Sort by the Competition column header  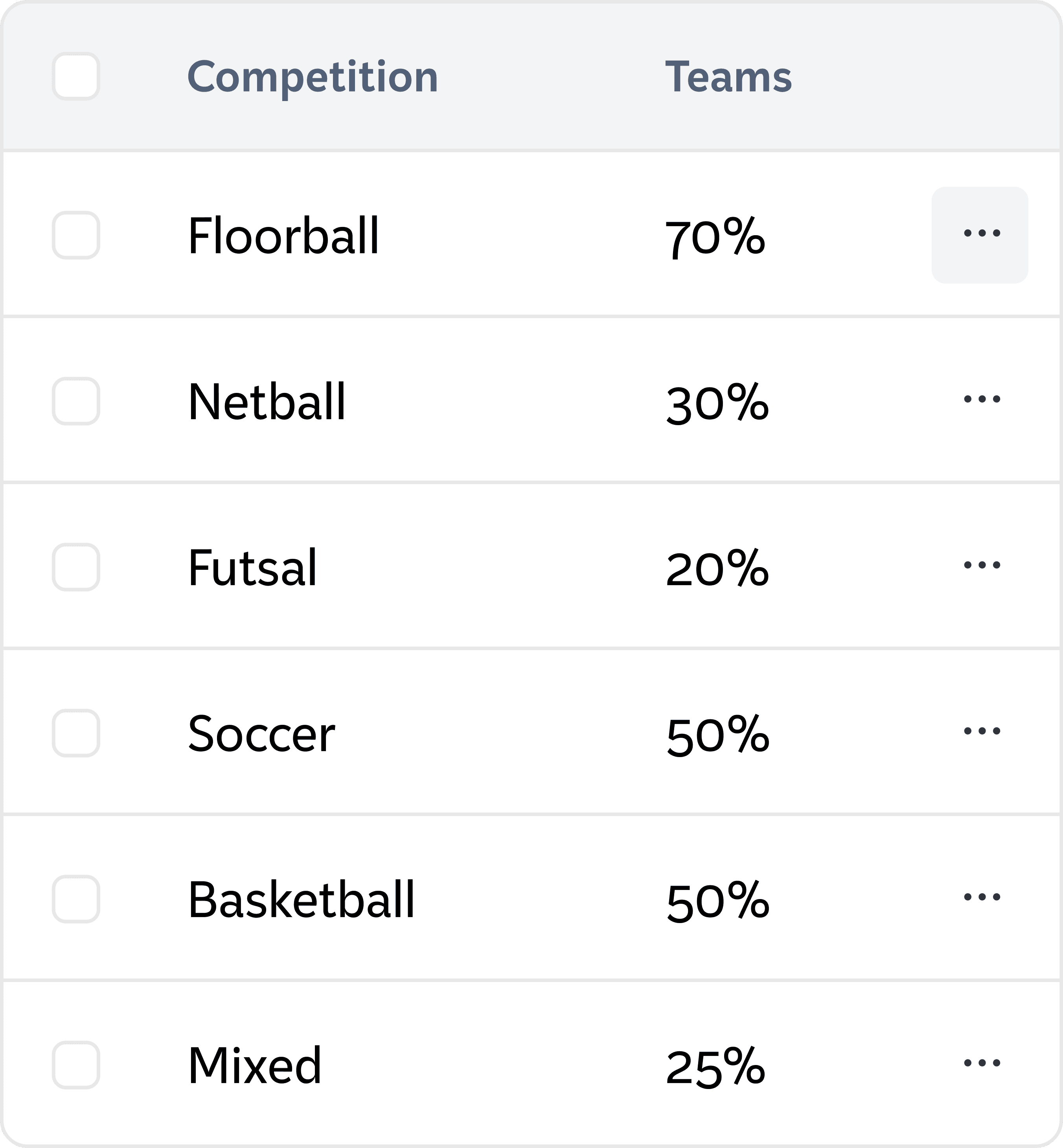pos(313,77)
